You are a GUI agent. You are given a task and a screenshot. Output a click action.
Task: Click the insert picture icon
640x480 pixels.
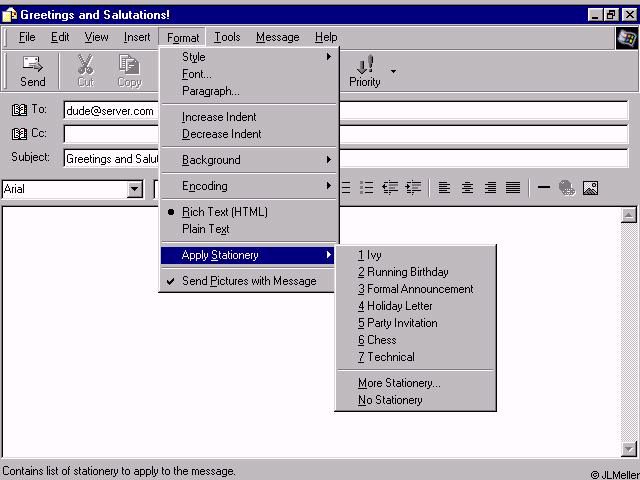click(590, 188)
